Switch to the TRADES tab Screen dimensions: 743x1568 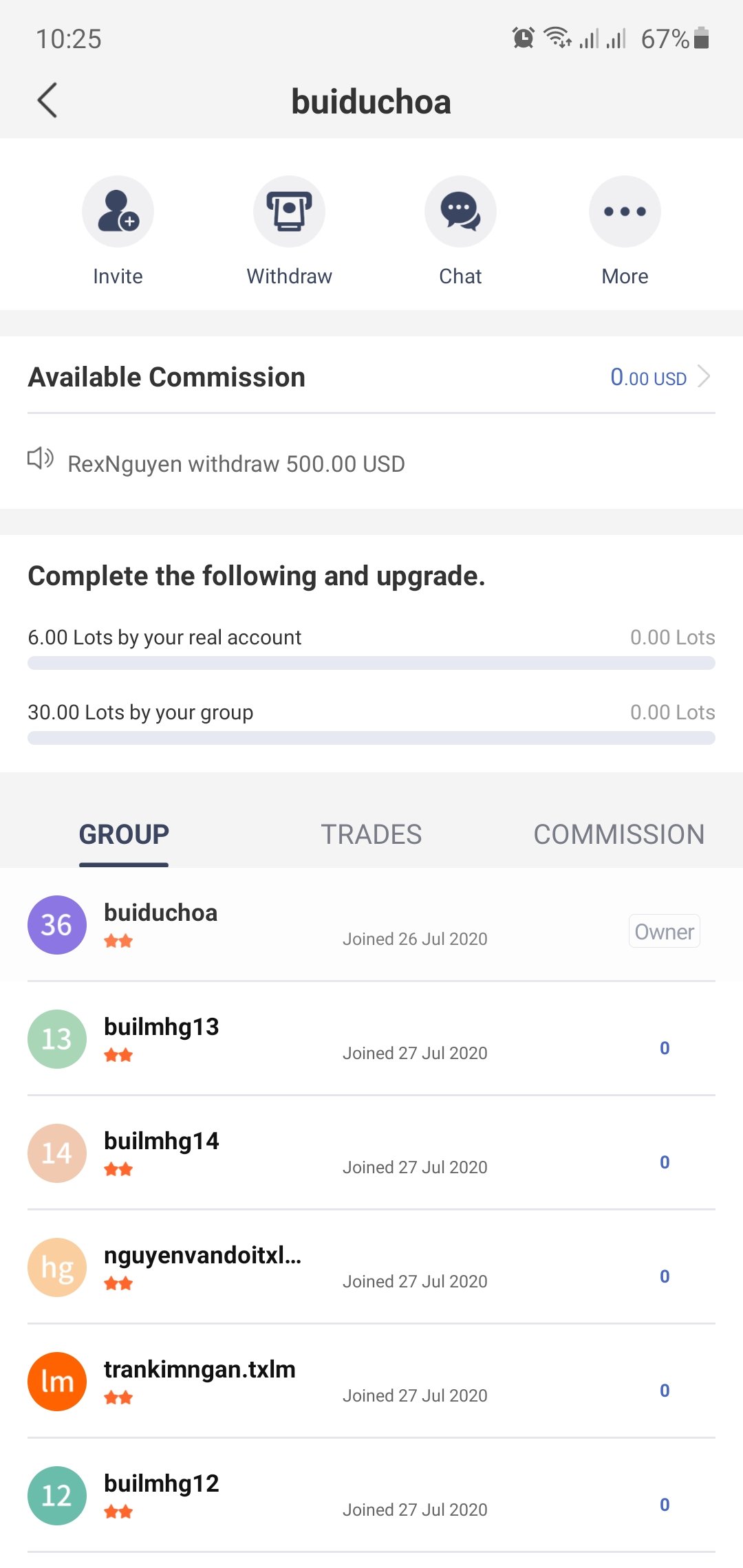pyautogui.click(x=371, y=834)
